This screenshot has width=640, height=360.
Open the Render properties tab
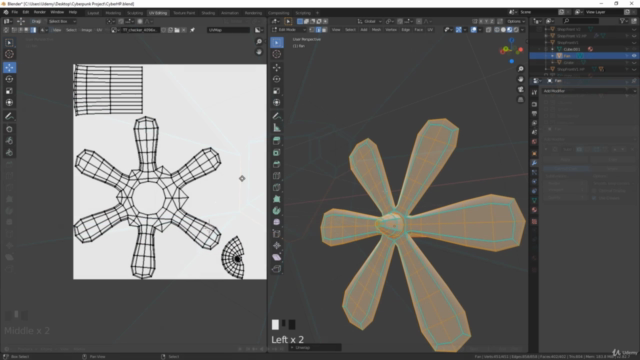[x=534, y=104]
